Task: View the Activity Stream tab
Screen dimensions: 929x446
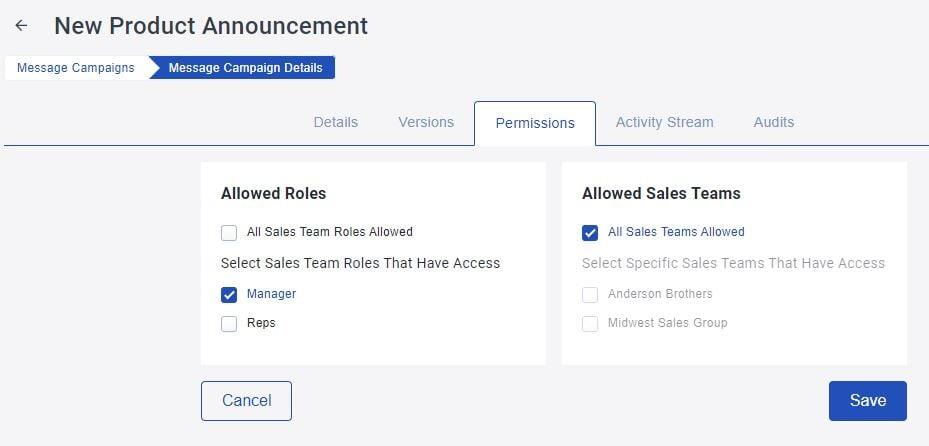Action: pyautogui.click(x=664, y=122)
